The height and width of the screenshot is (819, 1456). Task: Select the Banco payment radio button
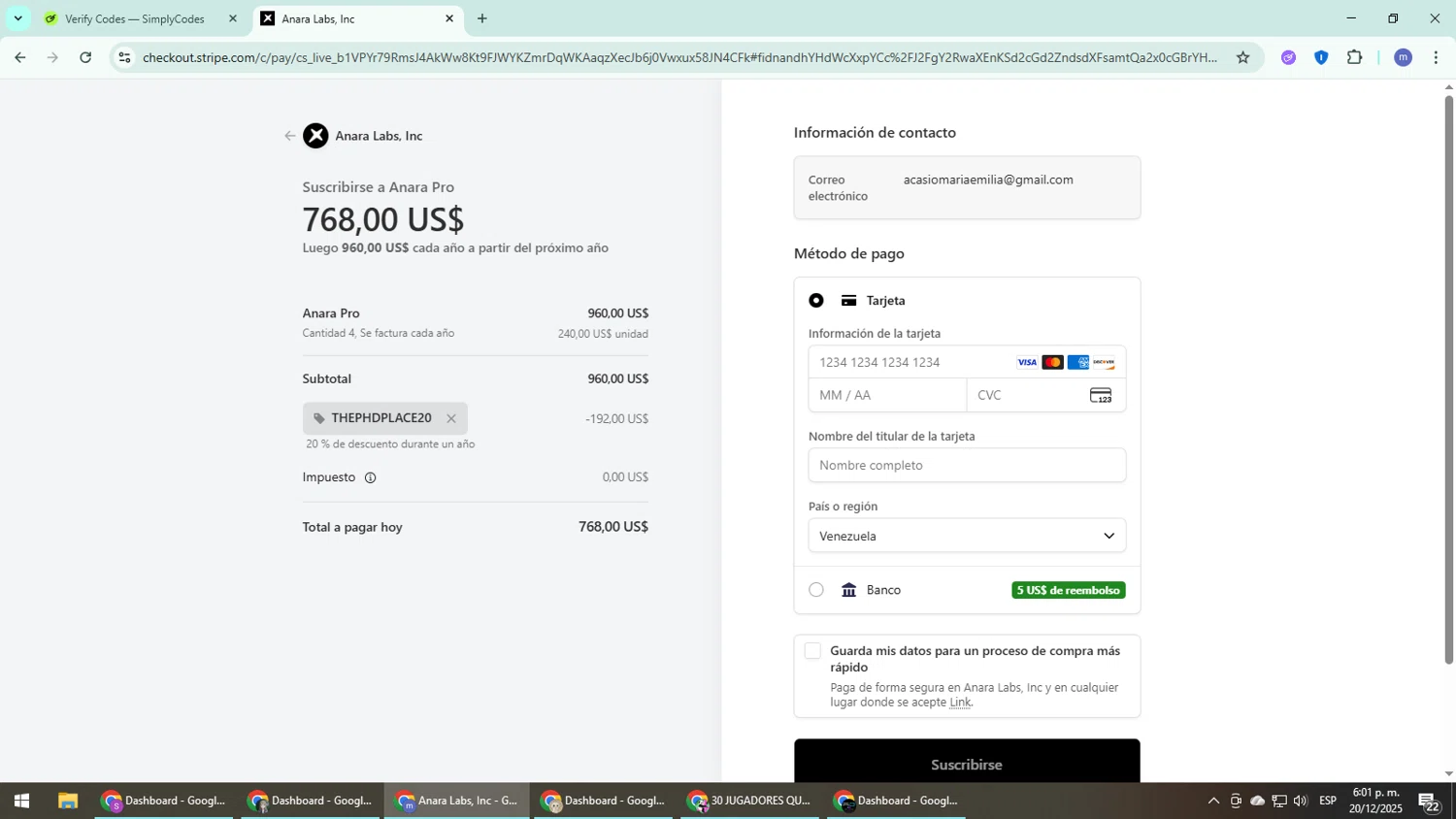(816, 590)
